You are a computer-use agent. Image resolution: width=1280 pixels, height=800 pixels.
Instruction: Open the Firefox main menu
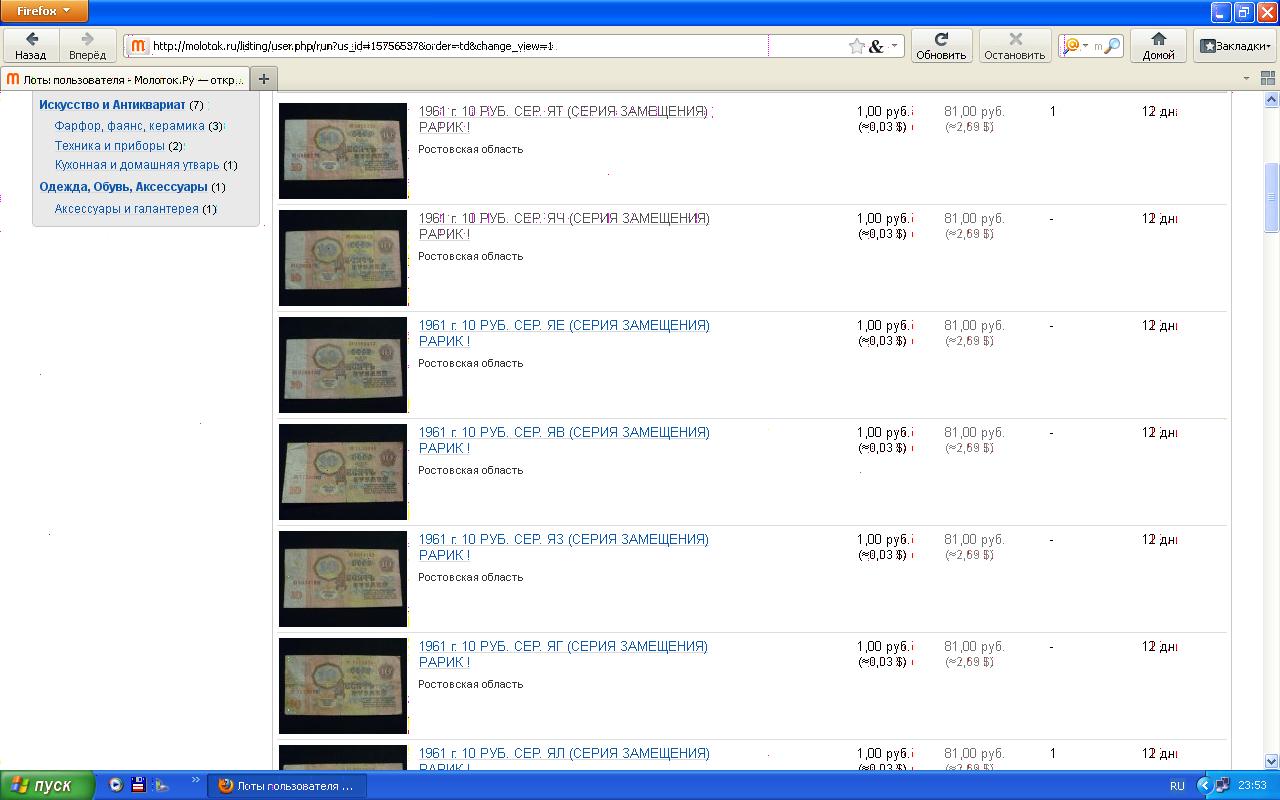[44, 11]
